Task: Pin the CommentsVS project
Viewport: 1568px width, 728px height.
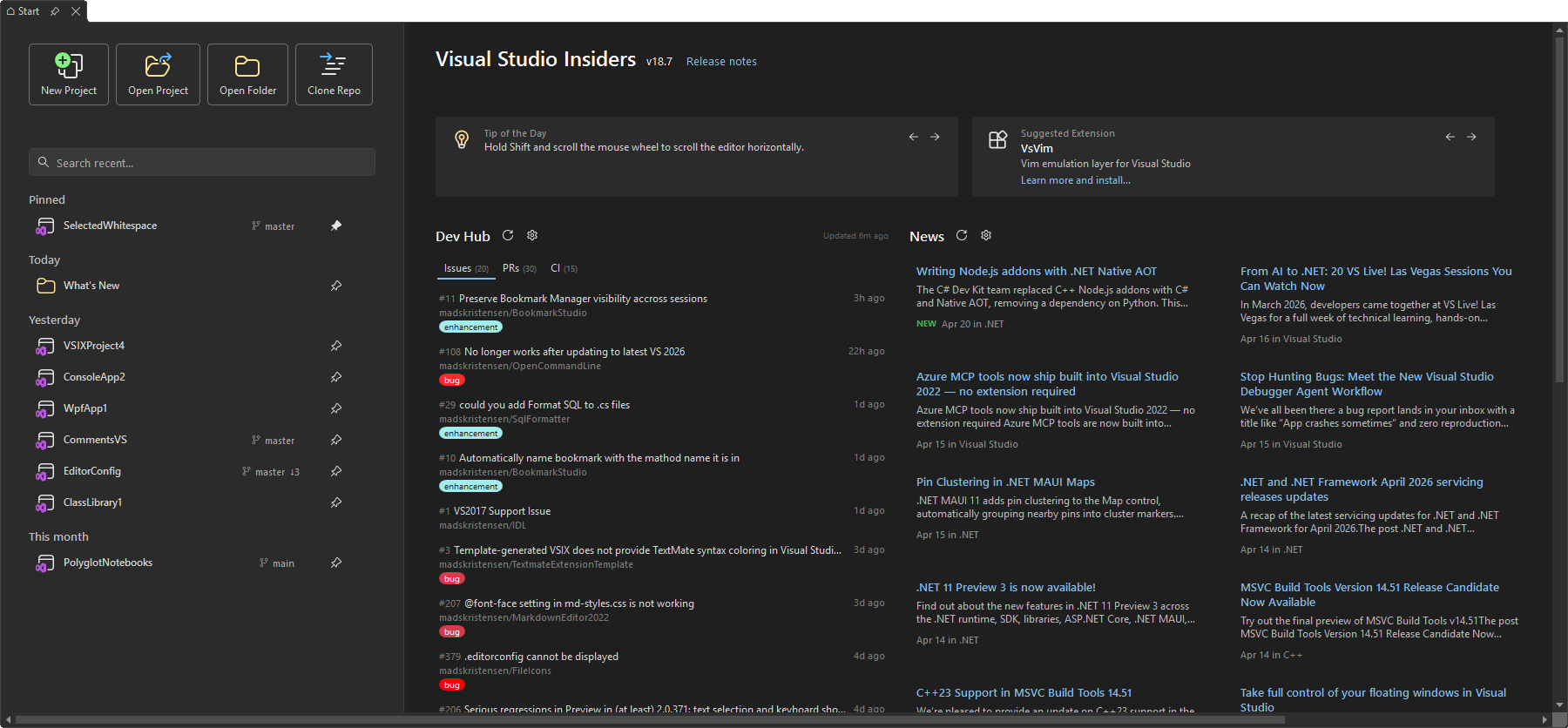Action: [336, 440]
